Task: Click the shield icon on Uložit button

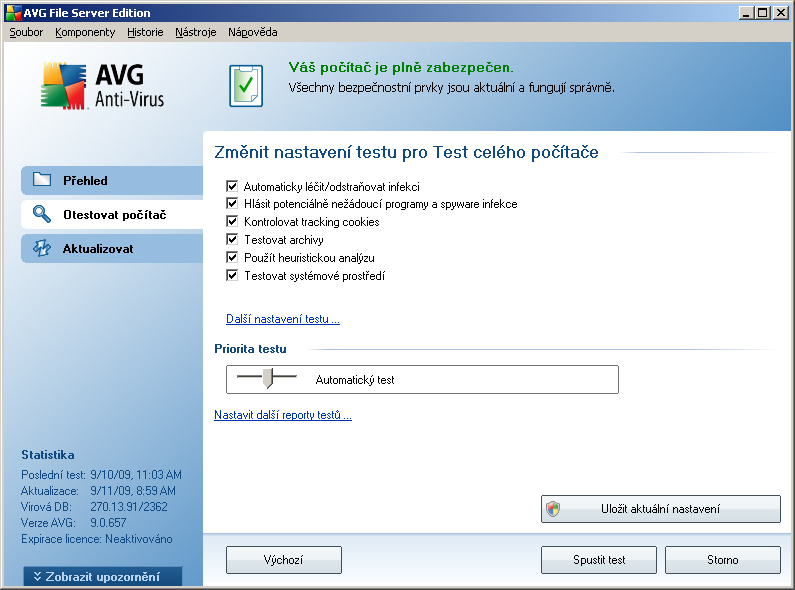Action: coord(553,508)
